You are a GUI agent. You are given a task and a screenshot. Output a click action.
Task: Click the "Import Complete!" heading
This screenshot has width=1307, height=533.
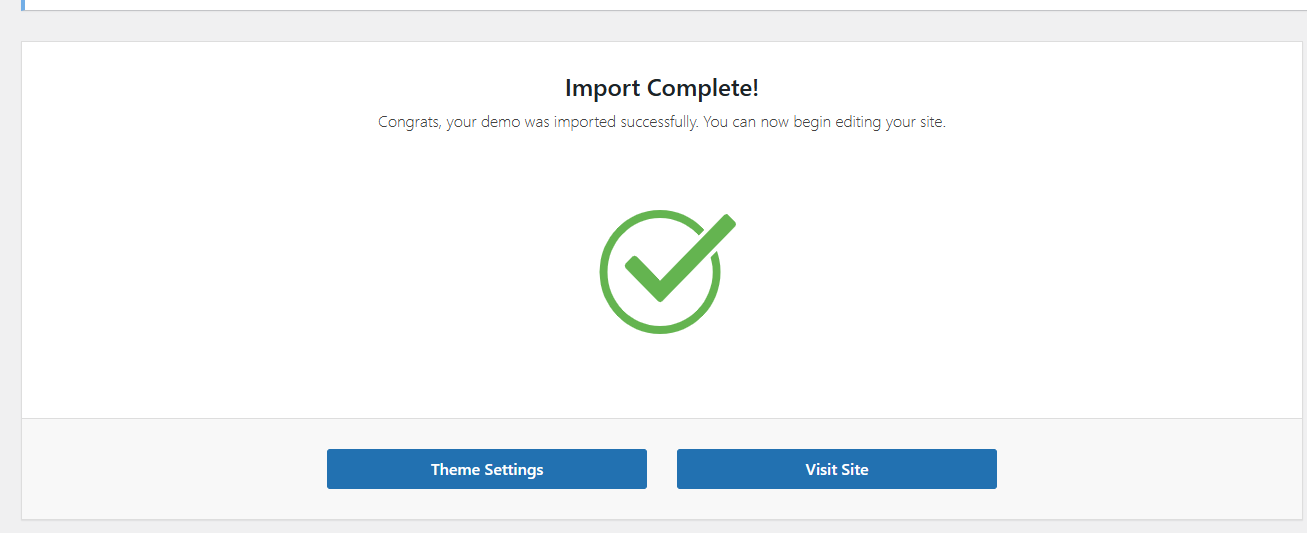661,88
